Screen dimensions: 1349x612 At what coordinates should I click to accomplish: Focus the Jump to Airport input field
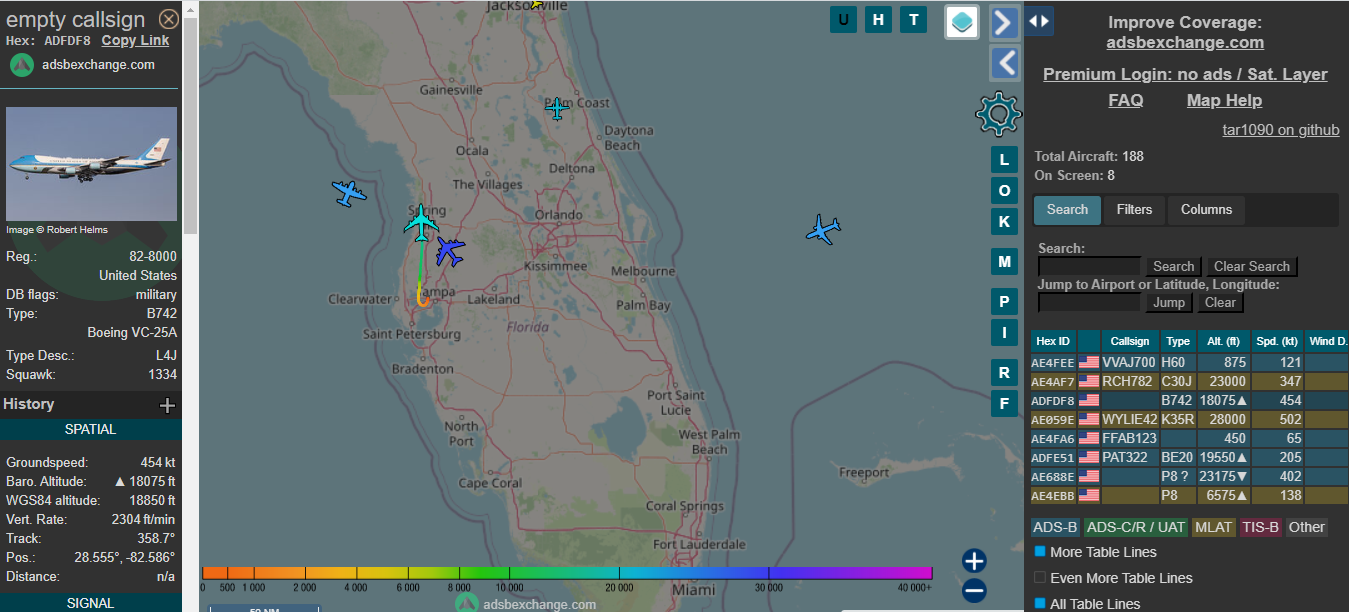[x=1089, y=302]
